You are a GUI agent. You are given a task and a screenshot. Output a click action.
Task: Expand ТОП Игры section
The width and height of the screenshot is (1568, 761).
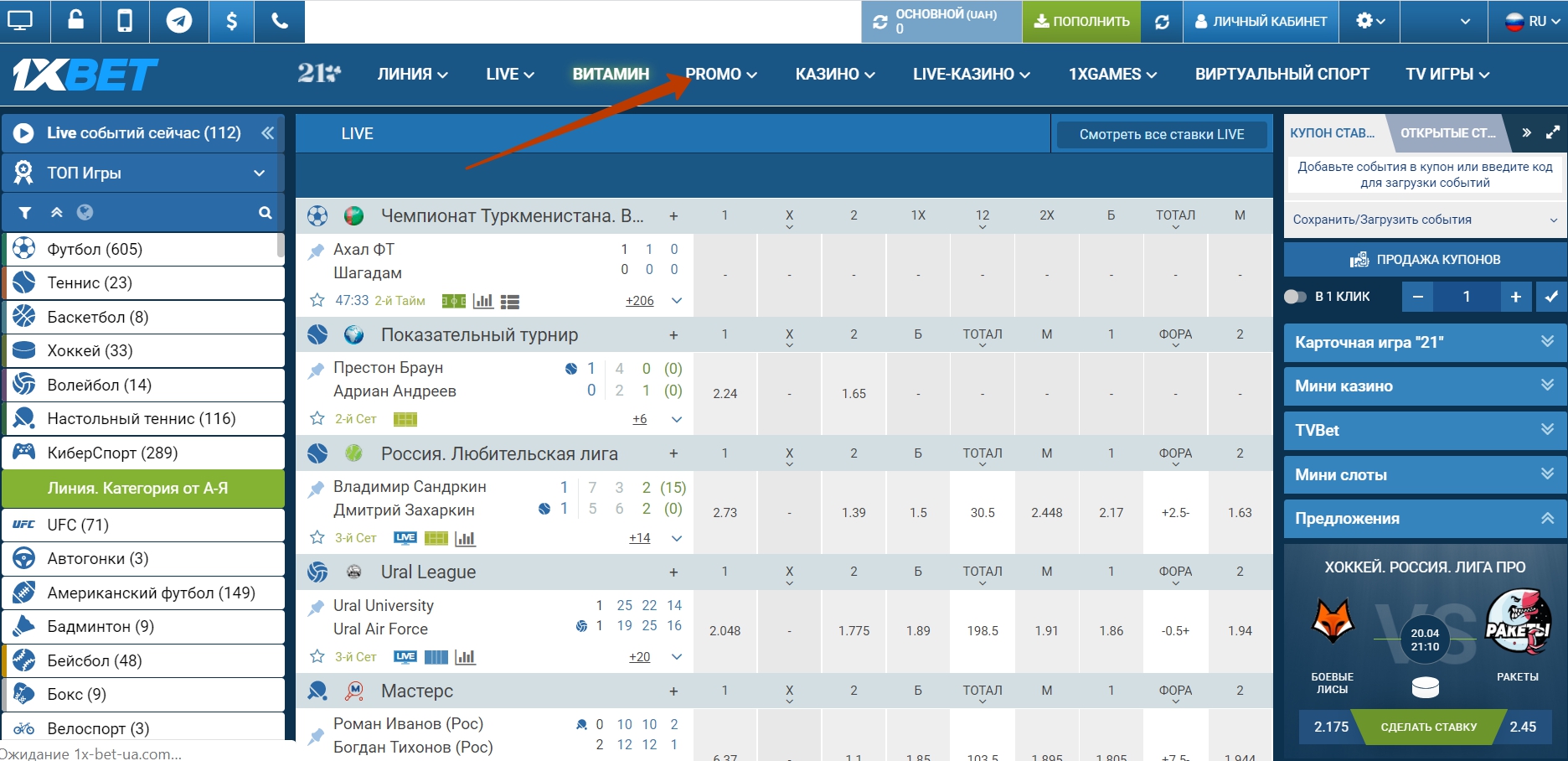click(143, 173)
